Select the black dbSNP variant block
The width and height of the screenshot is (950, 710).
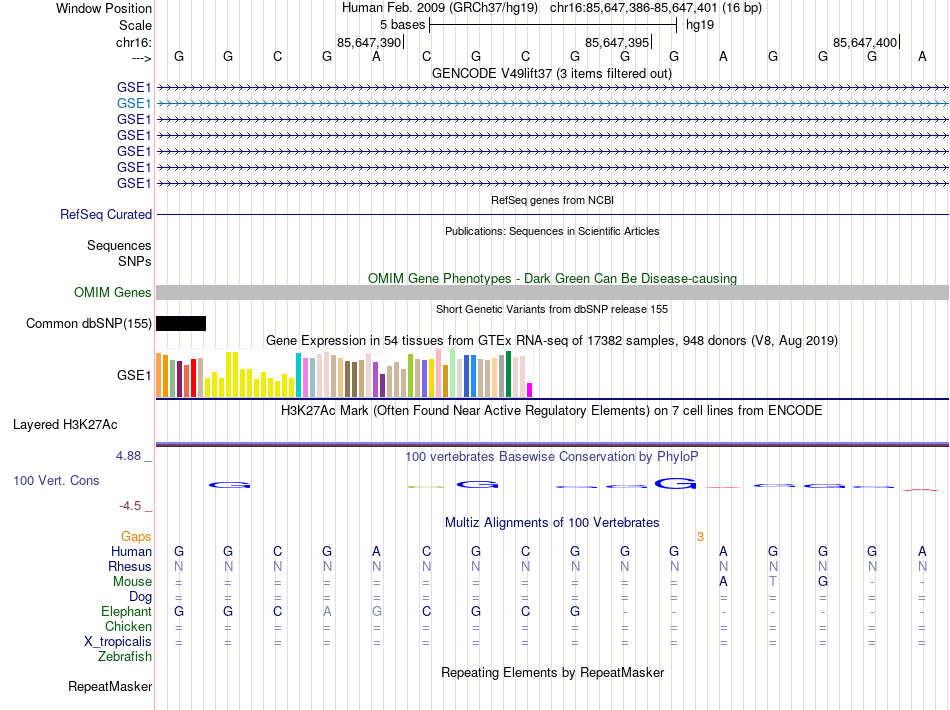click(x=181, y=323)
